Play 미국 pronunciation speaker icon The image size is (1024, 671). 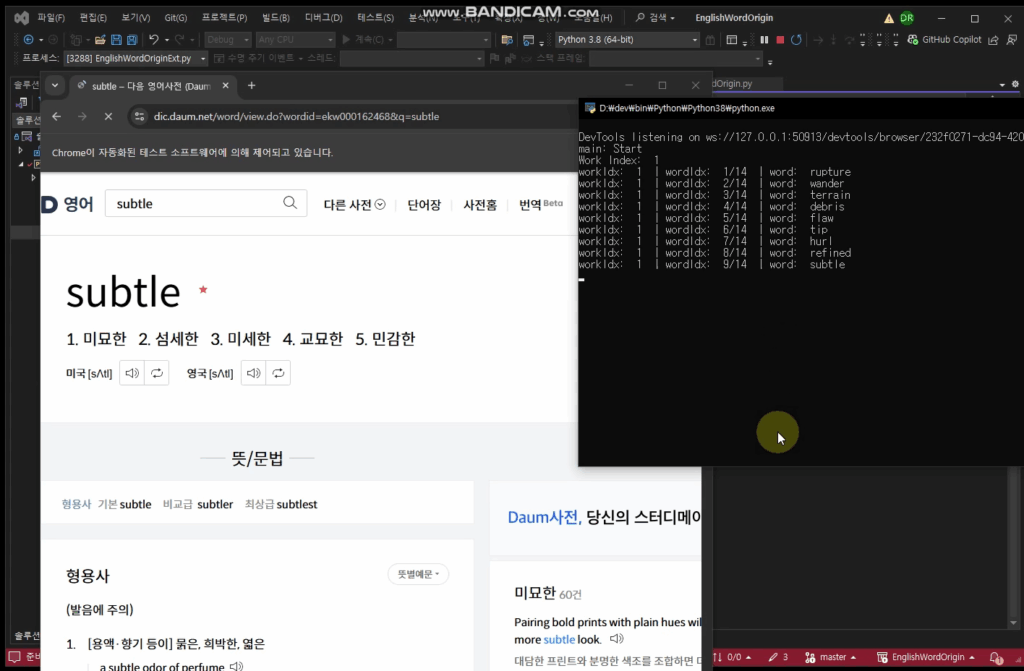[x=132, y=373]
